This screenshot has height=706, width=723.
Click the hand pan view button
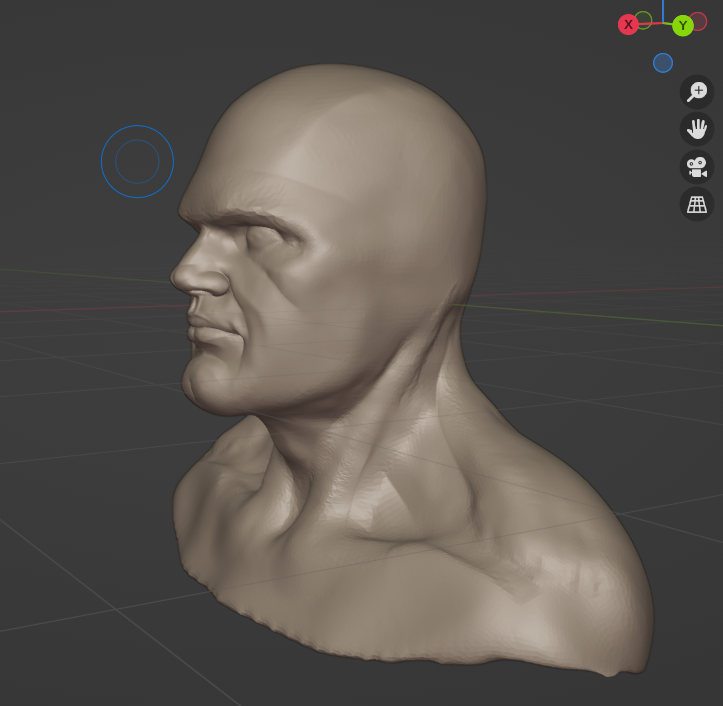tap(697, 129)
